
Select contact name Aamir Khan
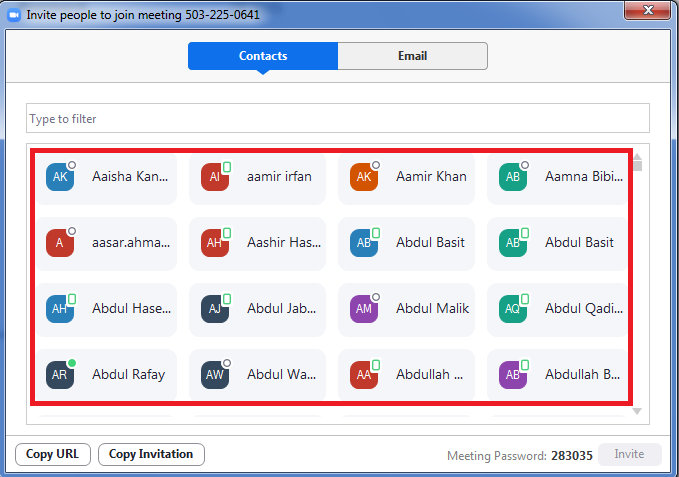(431, 177)
